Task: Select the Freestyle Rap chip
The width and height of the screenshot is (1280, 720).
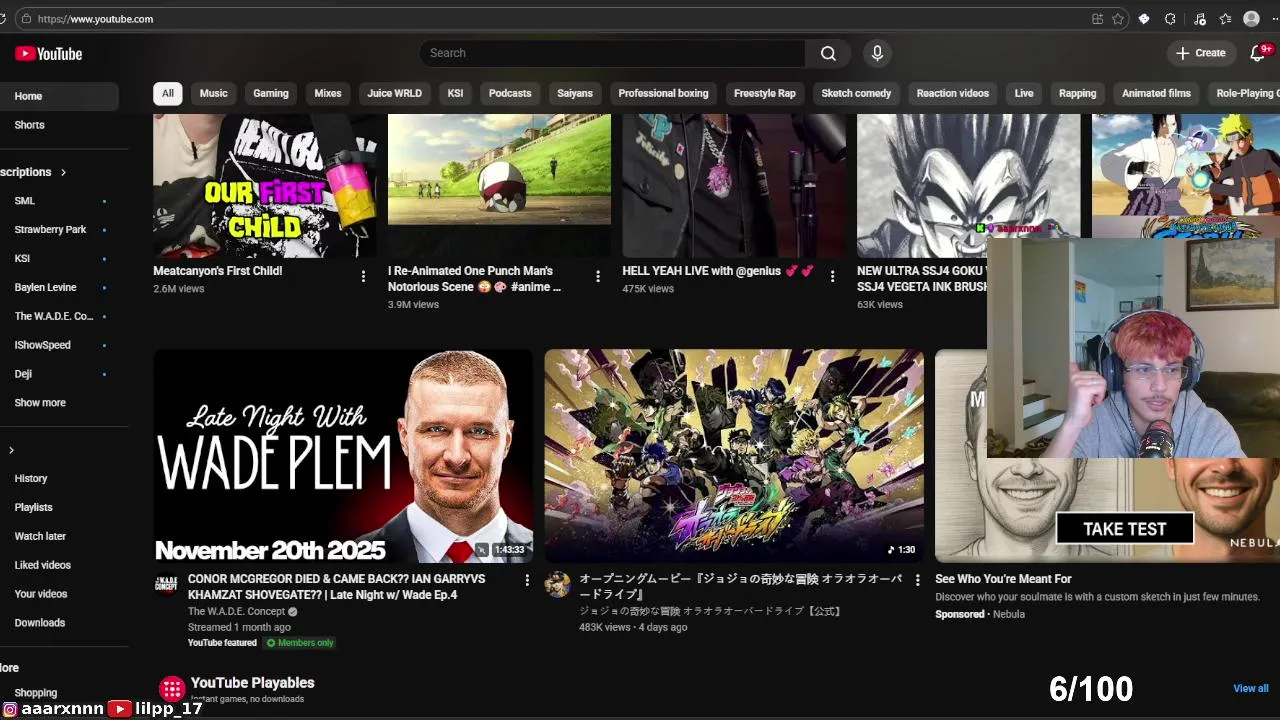Action: click(x=764, y=93)
